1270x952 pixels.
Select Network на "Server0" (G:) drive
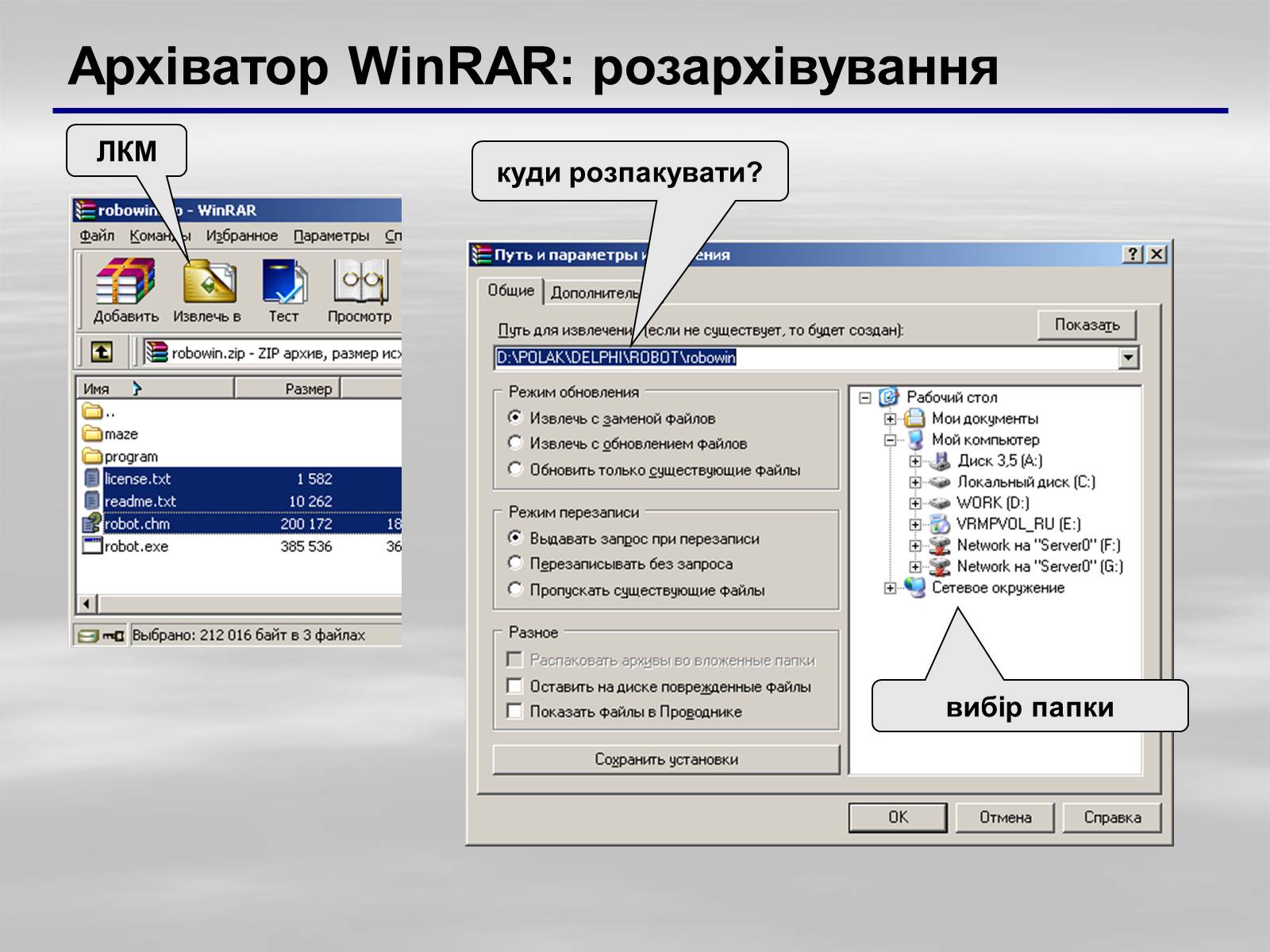tap(1039, 566)
